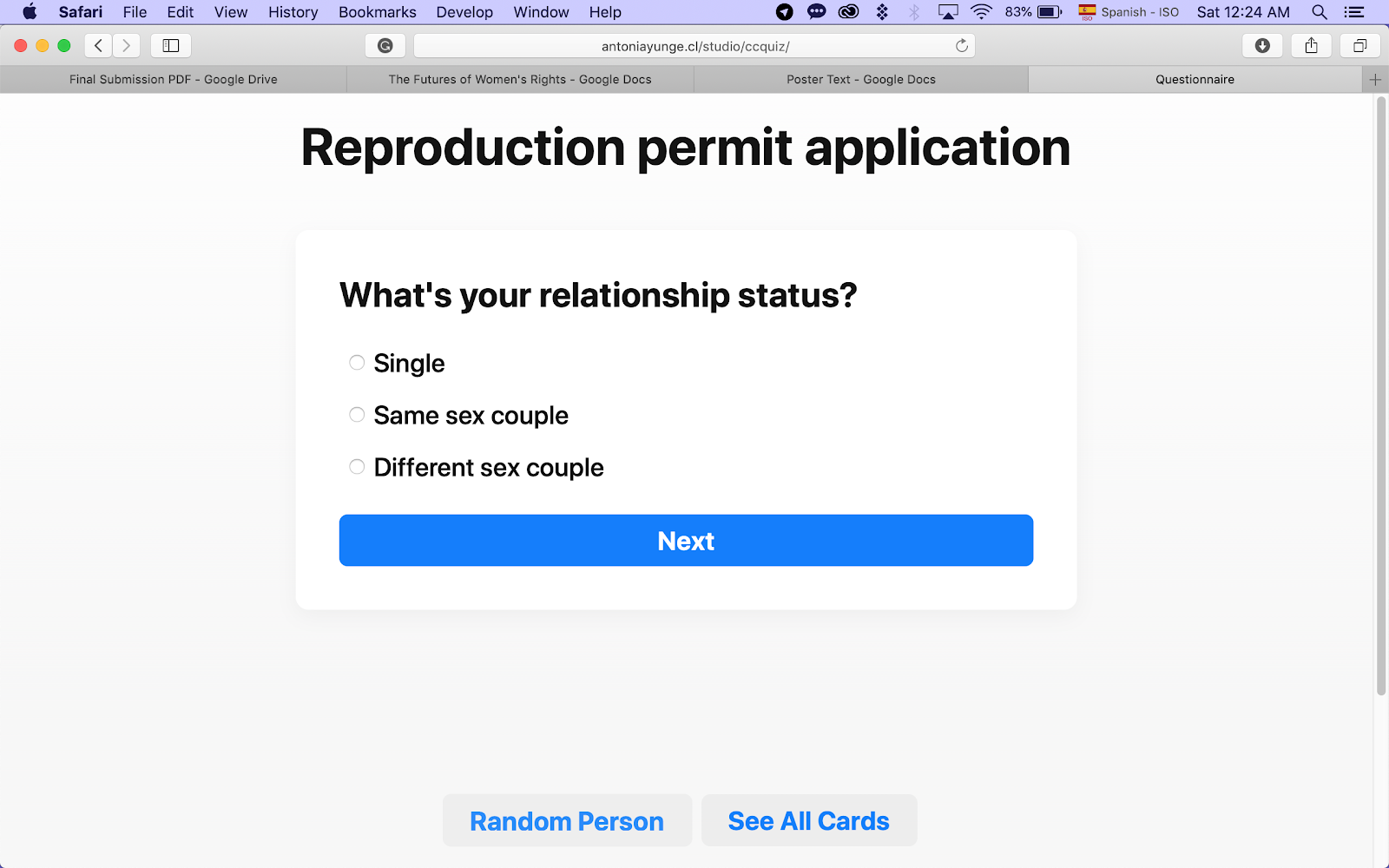Viewport: 1389px width, 868px height.
Task: Click the address bar URL field
Action: pyautogui.click(x=694, y=46)
